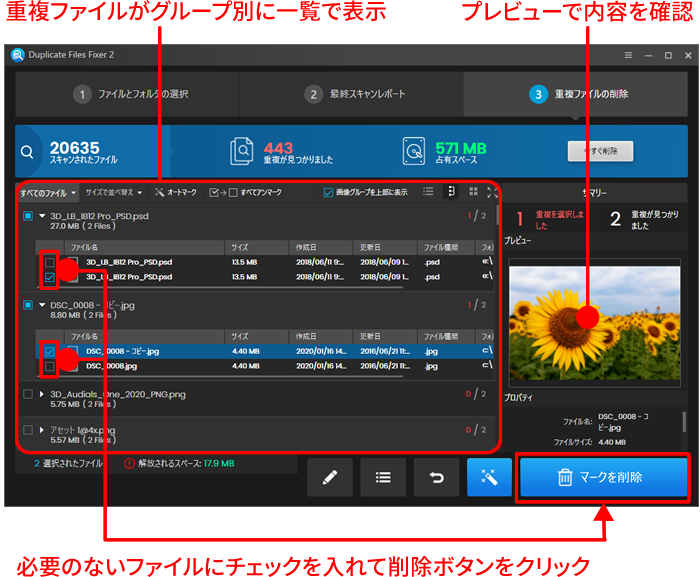
Task: Click the Automark wand icon in toolbar
Action: click(159, 192)
